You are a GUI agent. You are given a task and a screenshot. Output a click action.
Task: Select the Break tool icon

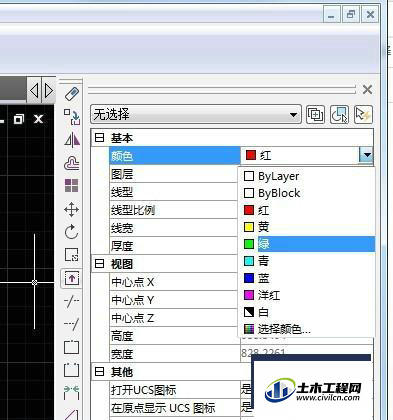click(71, 370)
